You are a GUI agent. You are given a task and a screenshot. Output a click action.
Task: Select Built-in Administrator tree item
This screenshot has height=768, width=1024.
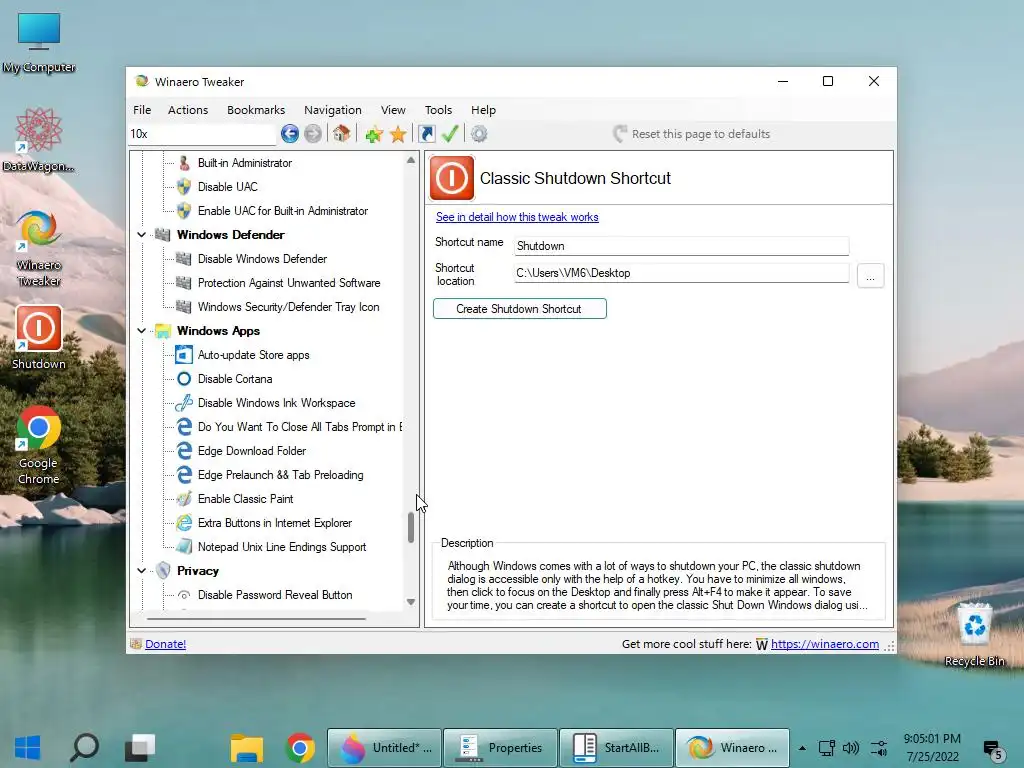pyautogui.click(x=245, y=163)
